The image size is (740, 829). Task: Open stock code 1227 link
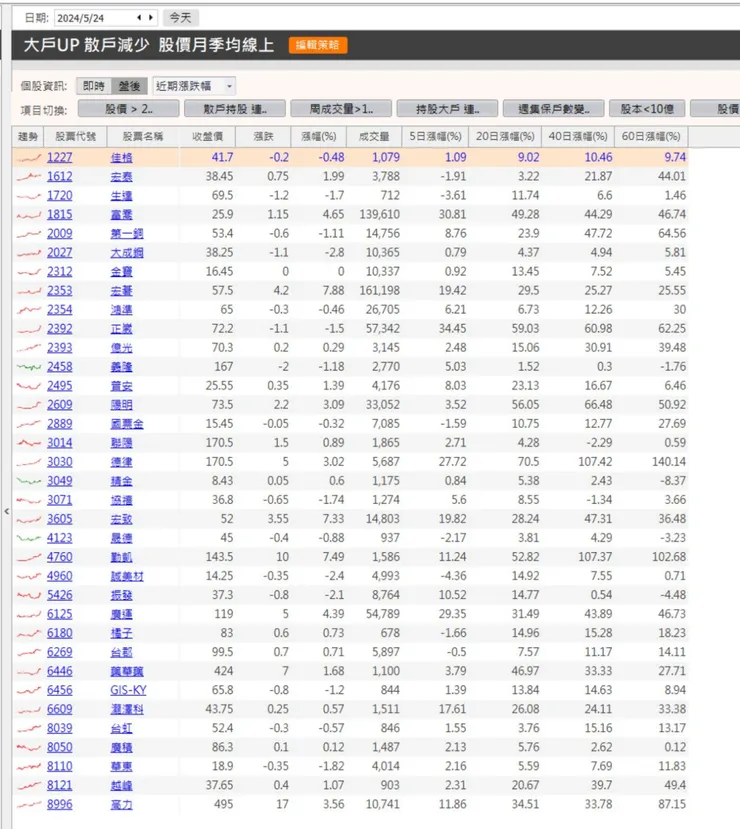tap(60, 158)
